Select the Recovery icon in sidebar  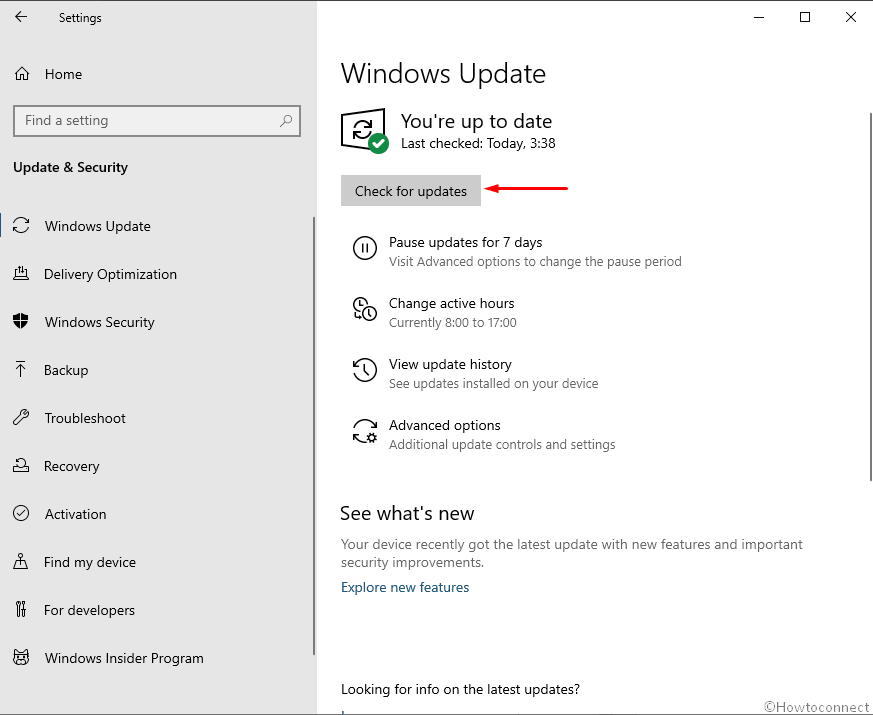[x=21, y=465]
